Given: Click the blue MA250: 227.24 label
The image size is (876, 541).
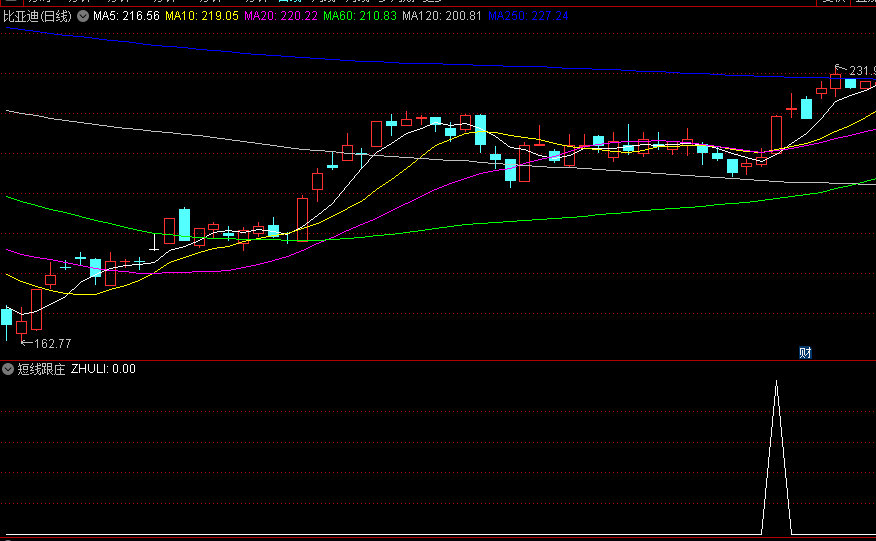Looking at the screenshot, I should coord(529,16).
